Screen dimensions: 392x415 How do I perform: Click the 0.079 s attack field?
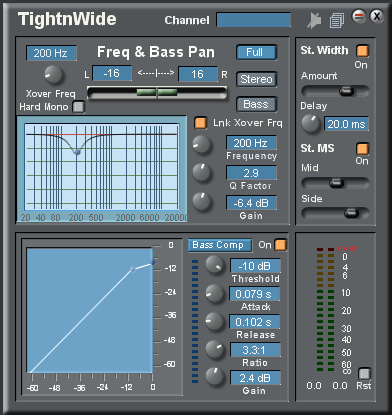click(x=254, y=294)
